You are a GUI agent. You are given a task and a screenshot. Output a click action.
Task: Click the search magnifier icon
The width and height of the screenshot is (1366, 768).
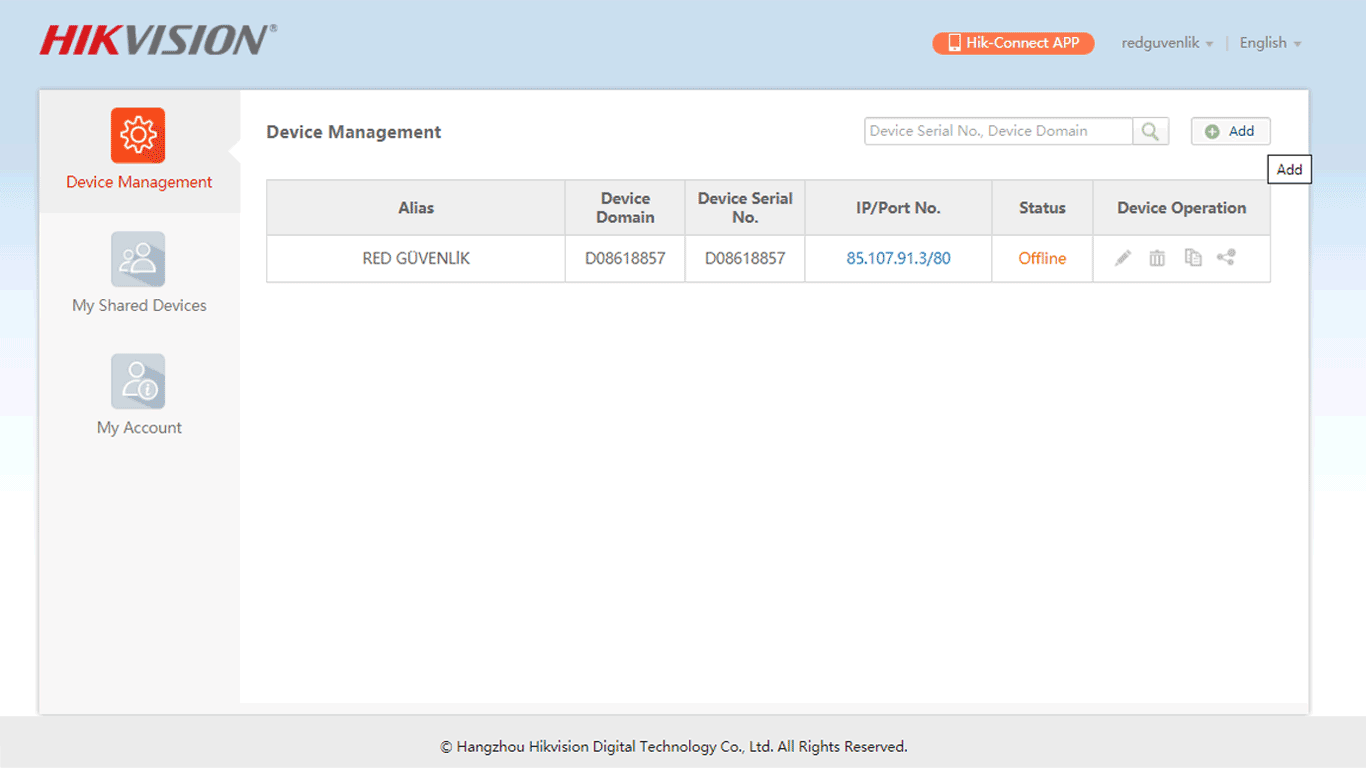click(x=1151, y=131)
